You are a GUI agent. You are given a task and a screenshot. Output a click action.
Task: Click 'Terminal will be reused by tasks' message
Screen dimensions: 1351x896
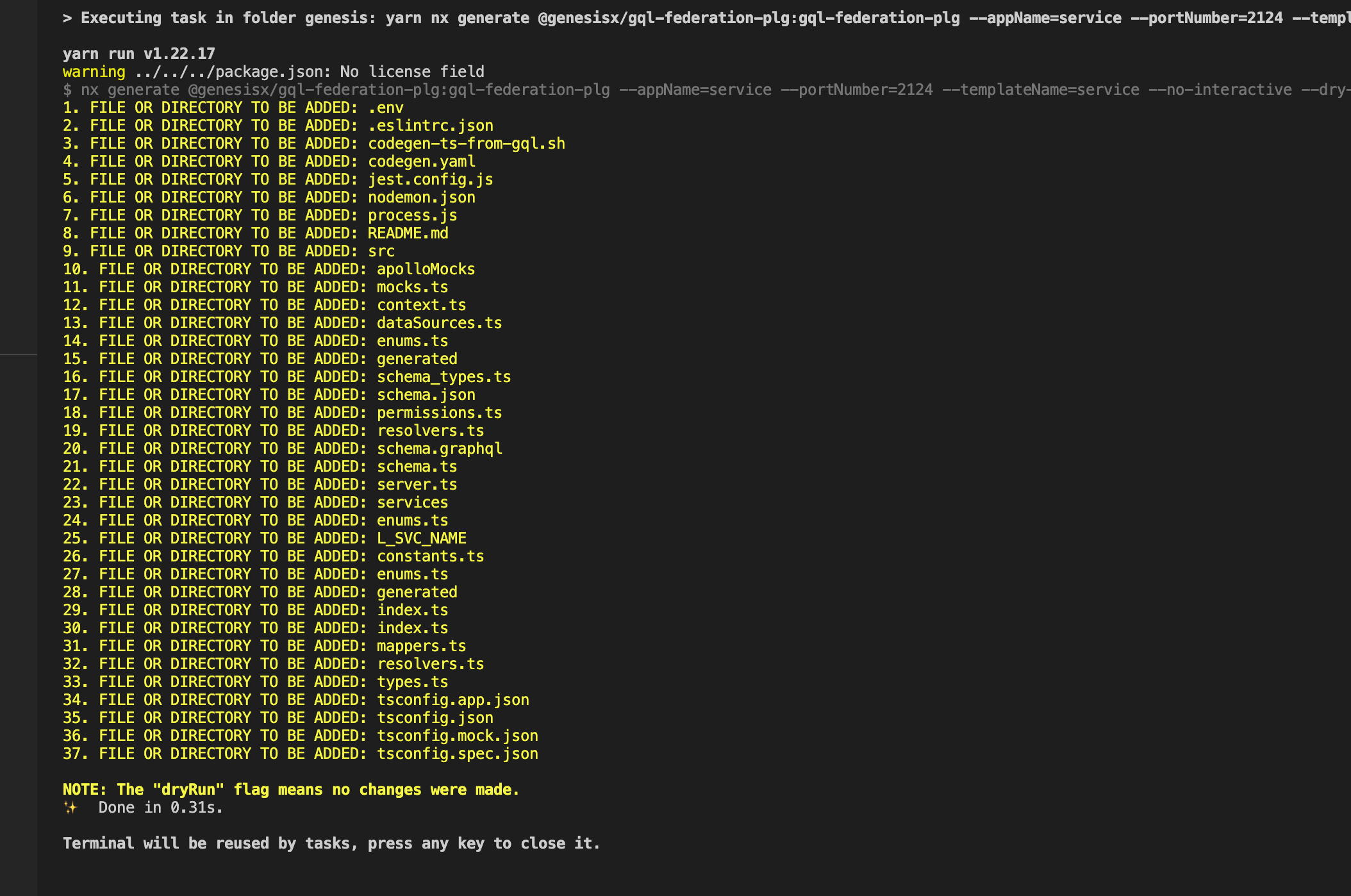[x=331, y=843]
